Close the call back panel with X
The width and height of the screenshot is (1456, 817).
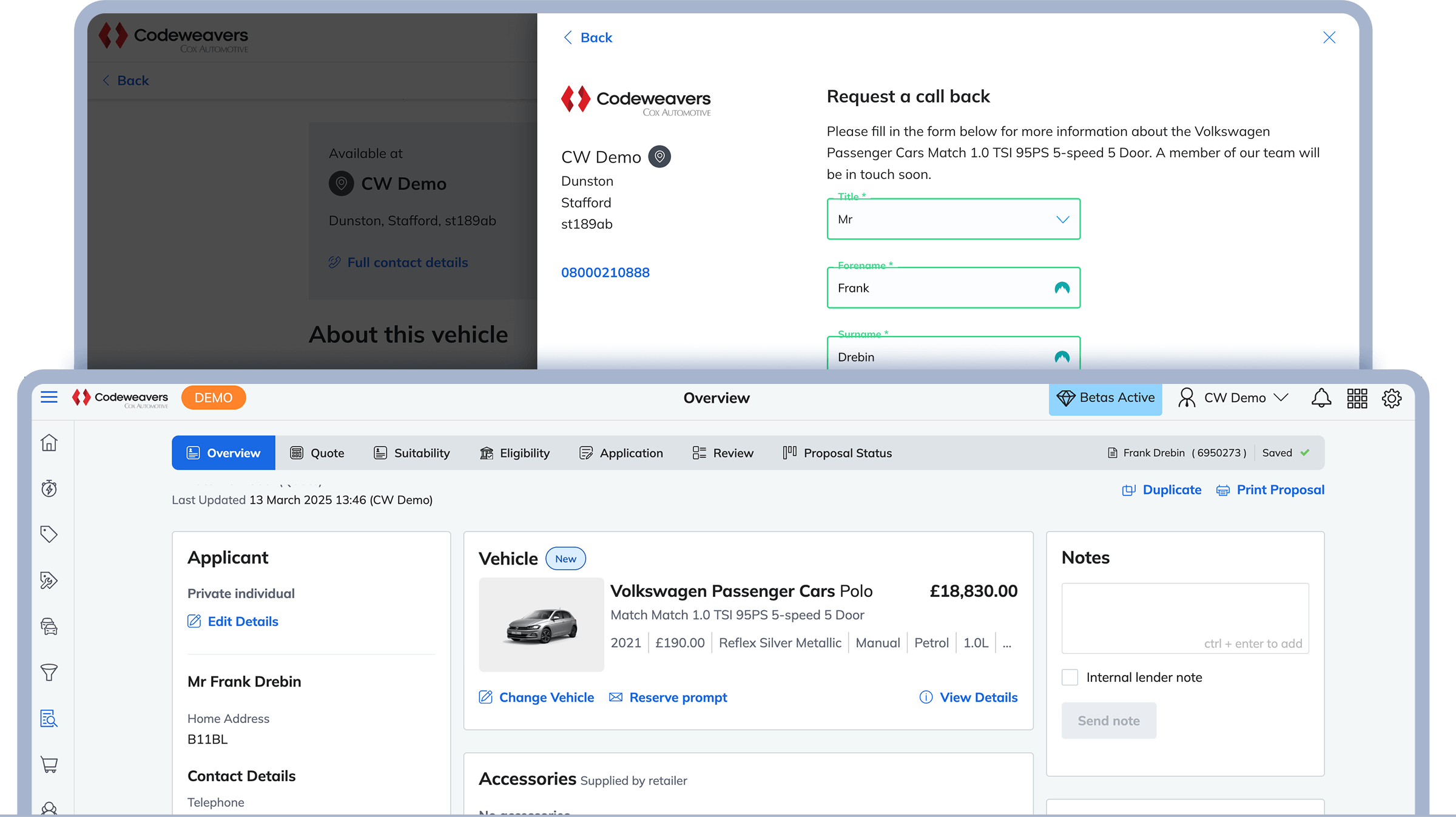click(1329, 38)
